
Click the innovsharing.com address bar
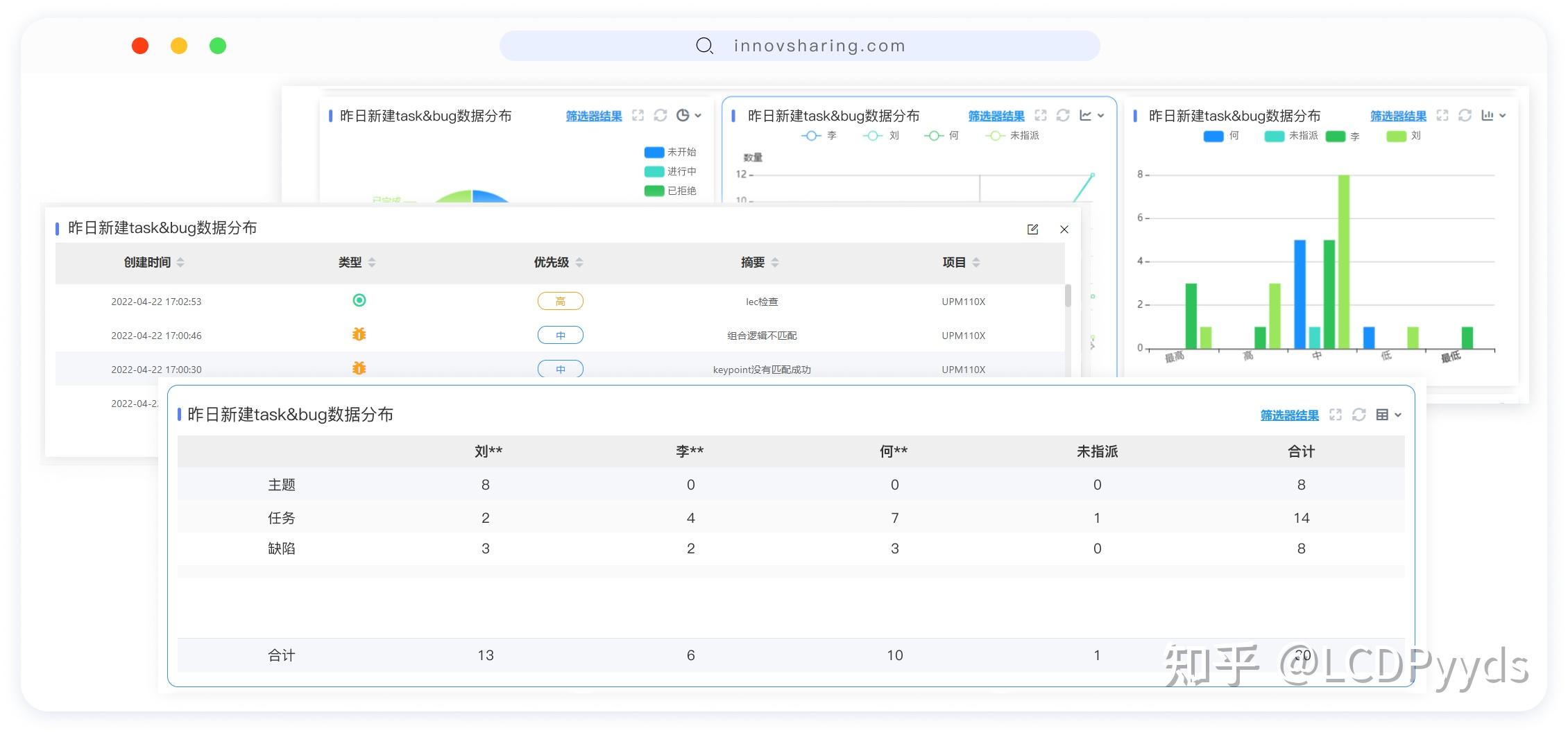pyautogui.click(x=819, y=46)
